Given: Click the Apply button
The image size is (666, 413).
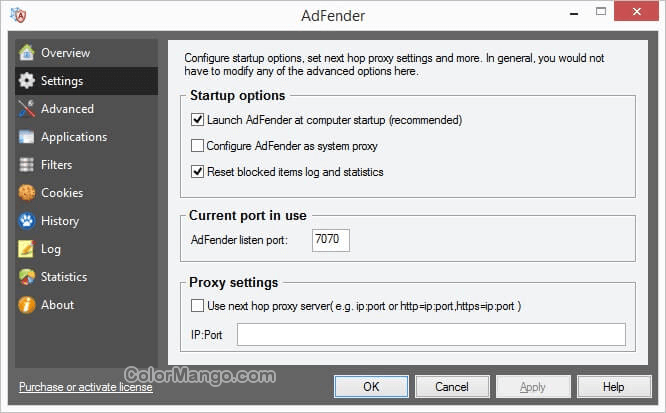Looking at the screenshot, I should (533, 387).
